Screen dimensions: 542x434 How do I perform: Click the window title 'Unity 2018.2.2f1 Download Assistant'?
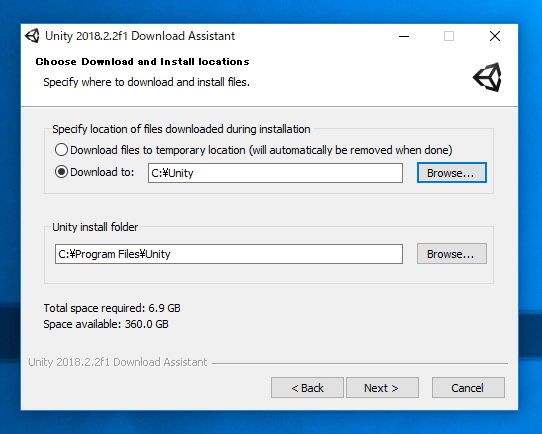pyautogui.click(x=140, y=36)
